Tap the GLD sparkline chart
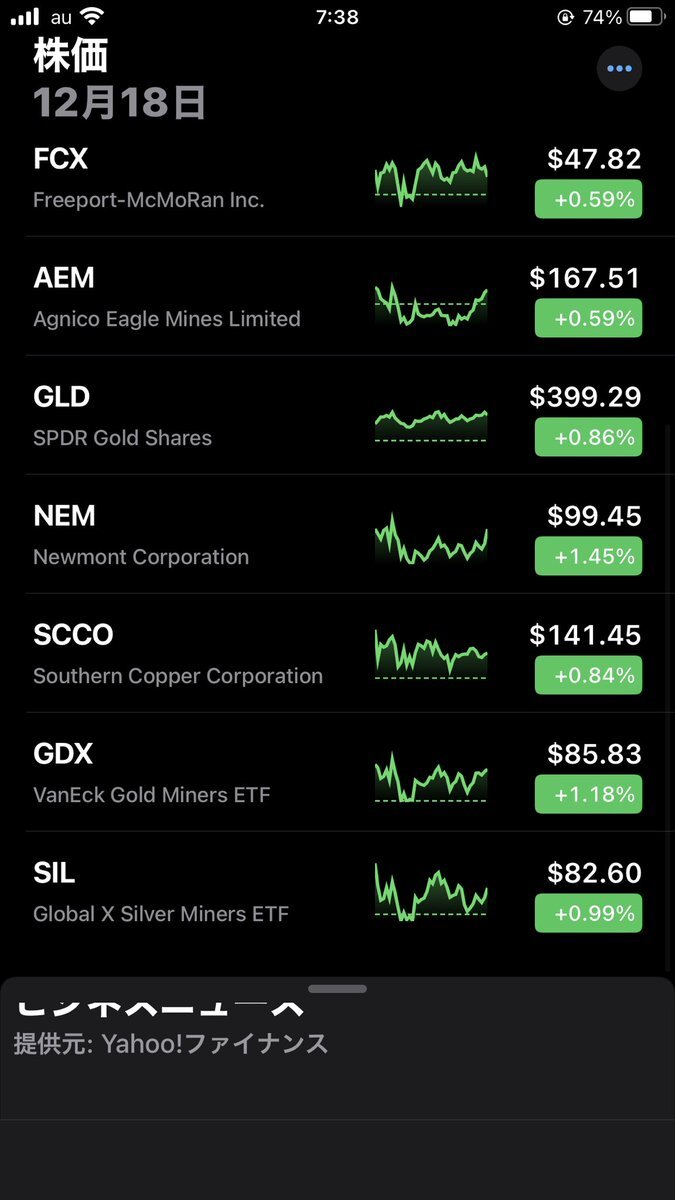Screen dimensions: 675x1200 click(431, 422)
